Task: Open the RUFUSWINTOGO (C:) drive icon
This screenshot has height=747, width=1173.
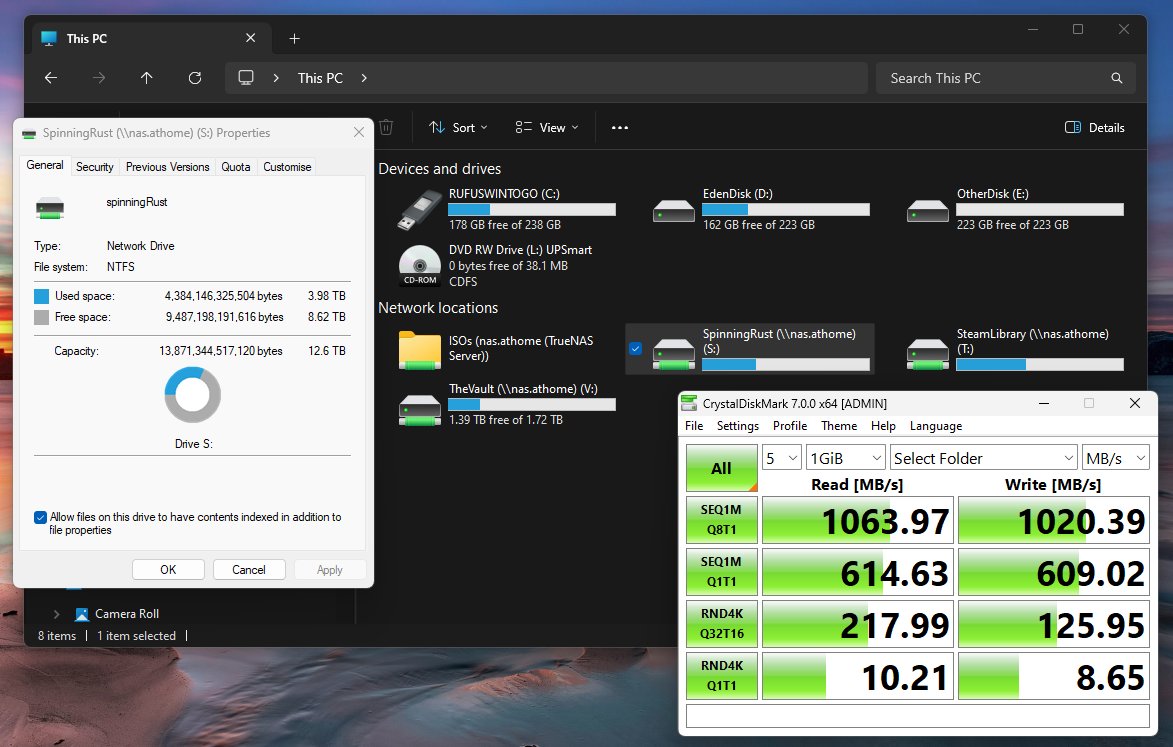Action: click(x=419, y=209)
